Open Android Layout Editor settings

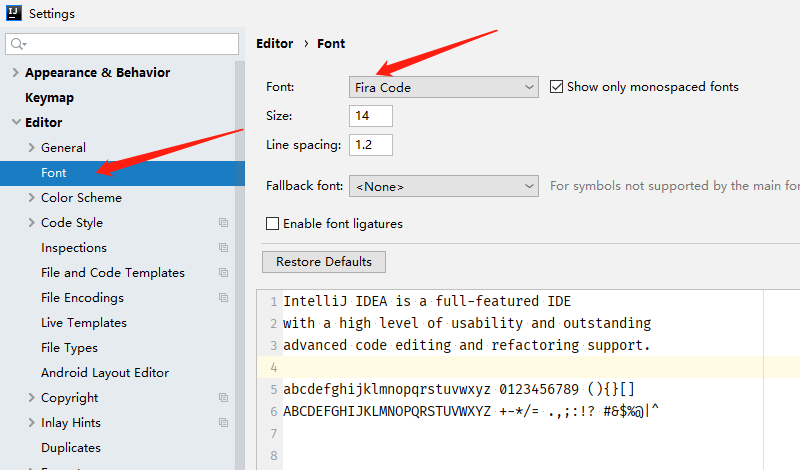tap(105, 373)
